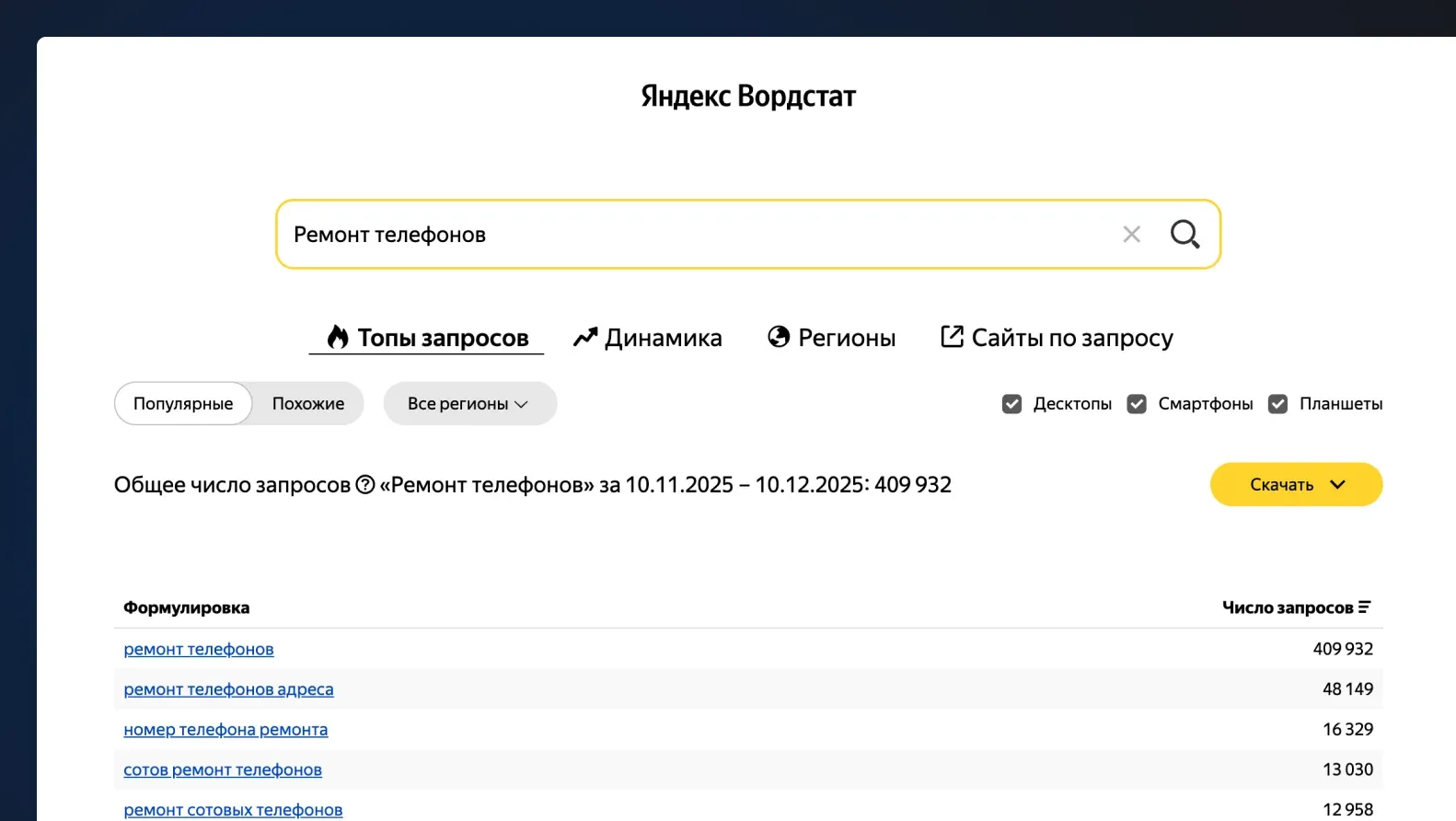This screenshot has width=1456, height=821.
Task: Click the globe icon for Регионы
Action: 779,338
